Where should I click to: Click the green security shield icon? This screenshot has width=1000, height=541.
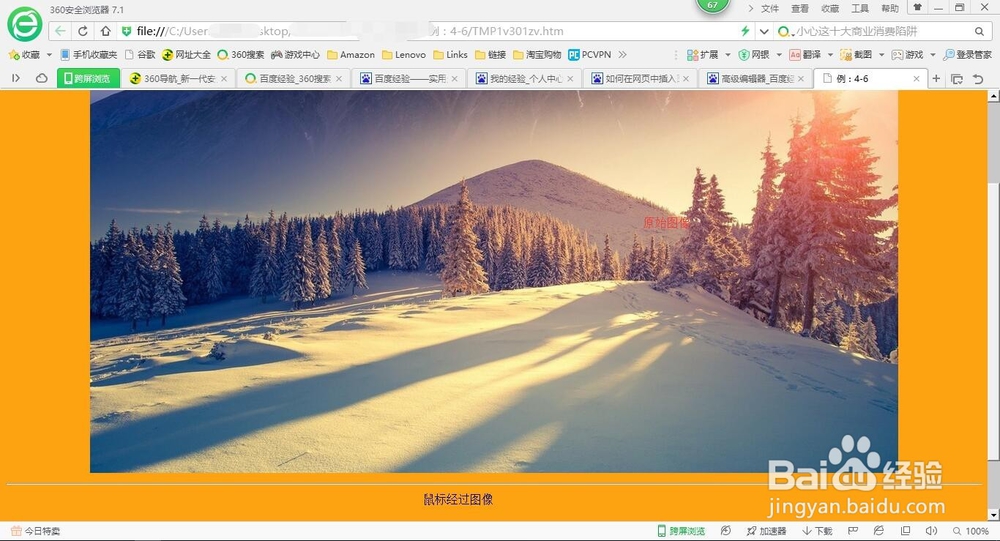pyautogui.click(x=126, y=31)
